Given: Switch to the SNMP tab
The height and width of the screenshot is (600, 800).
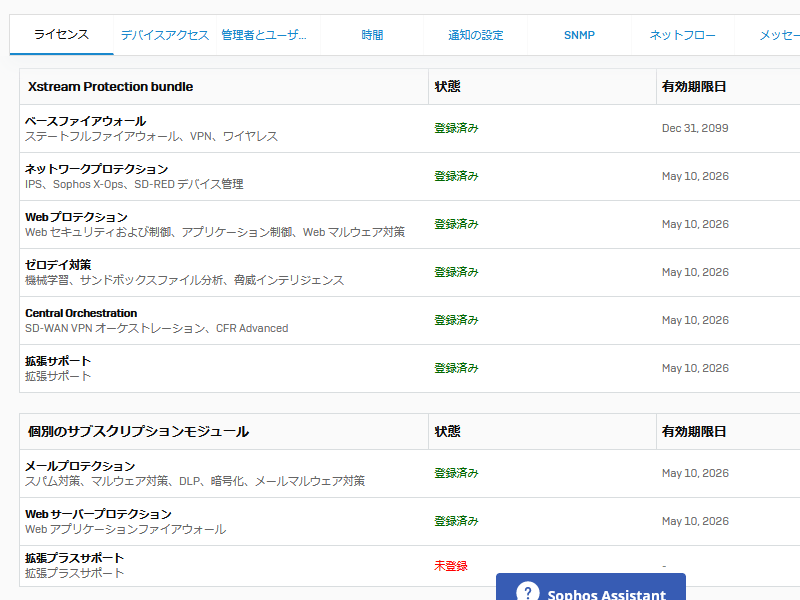Looking at the screenshot, I should pyautogui.click(x=579, y=35).
